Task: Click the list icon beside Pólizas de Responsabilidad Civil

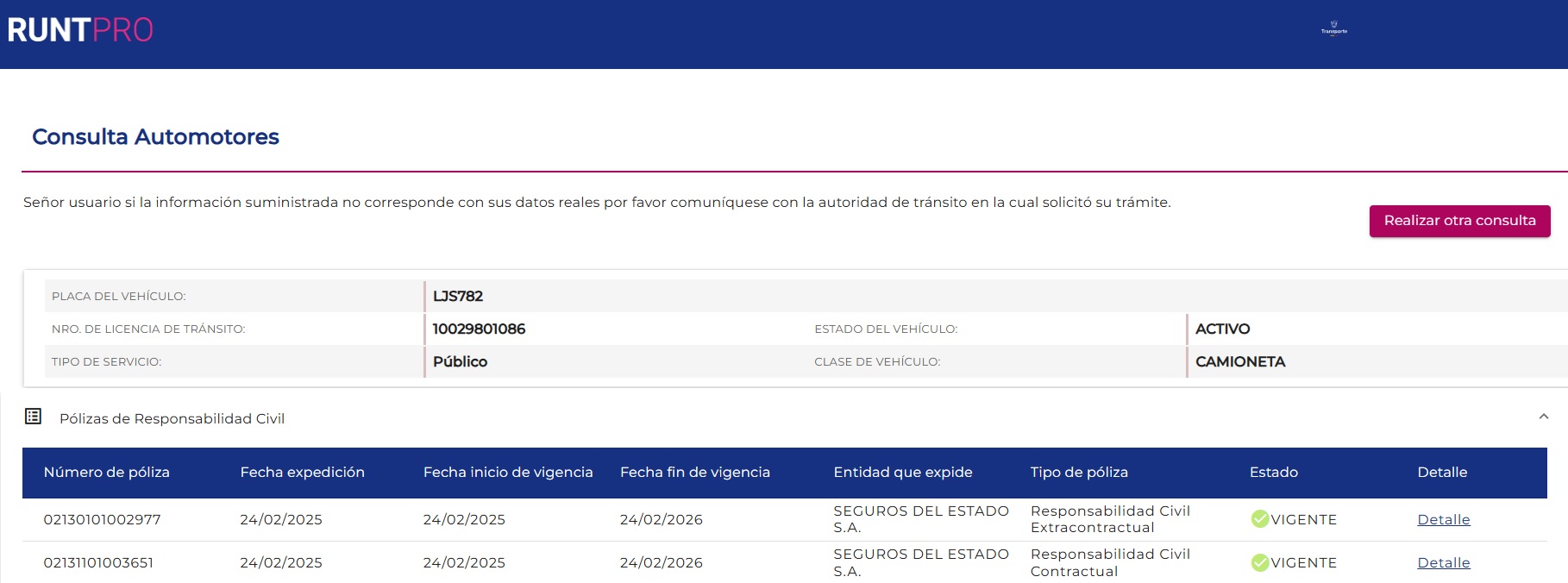Action: pyautogui.click(x=34, y=417)
